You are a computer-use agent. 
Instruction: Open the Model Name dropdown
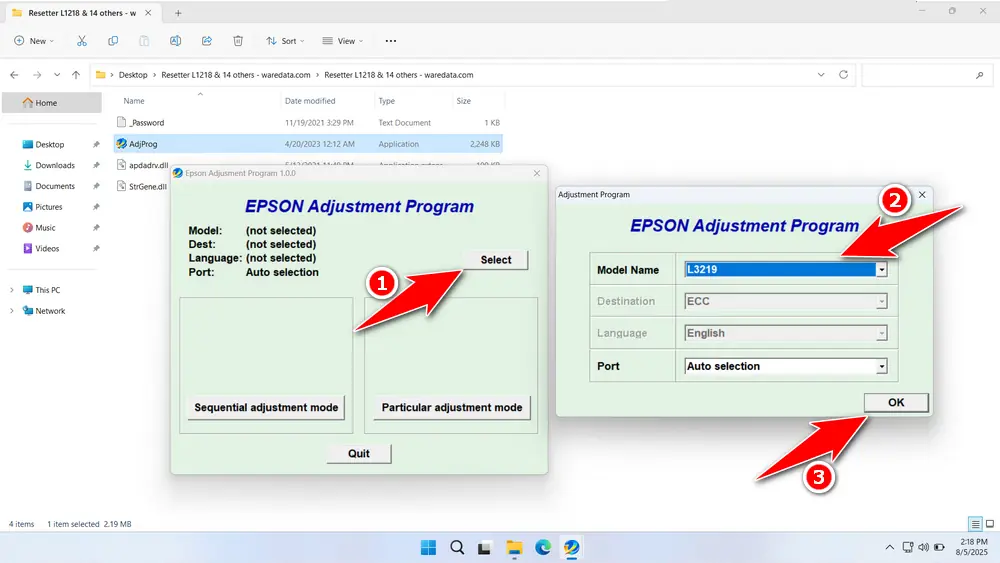[x=881, y=270]
